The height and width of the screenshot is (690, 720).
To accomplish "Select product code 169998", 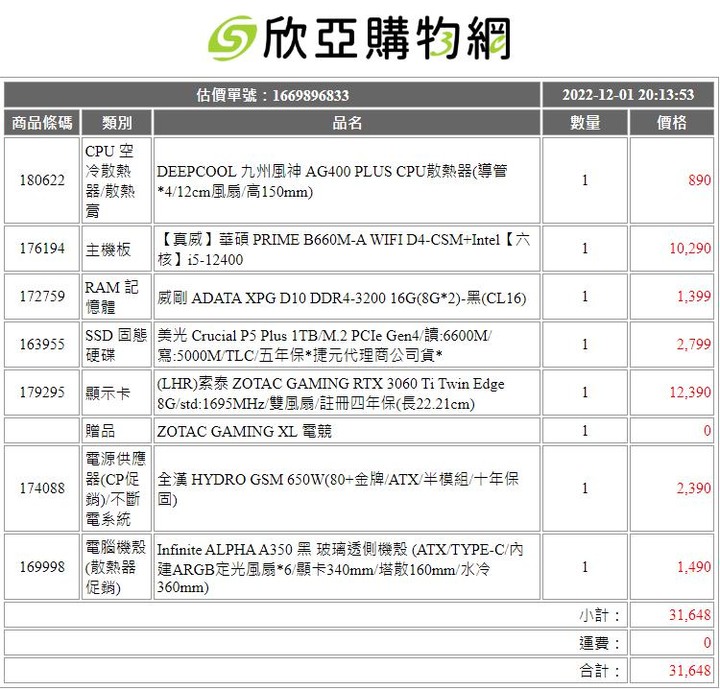I will (42, 567).
